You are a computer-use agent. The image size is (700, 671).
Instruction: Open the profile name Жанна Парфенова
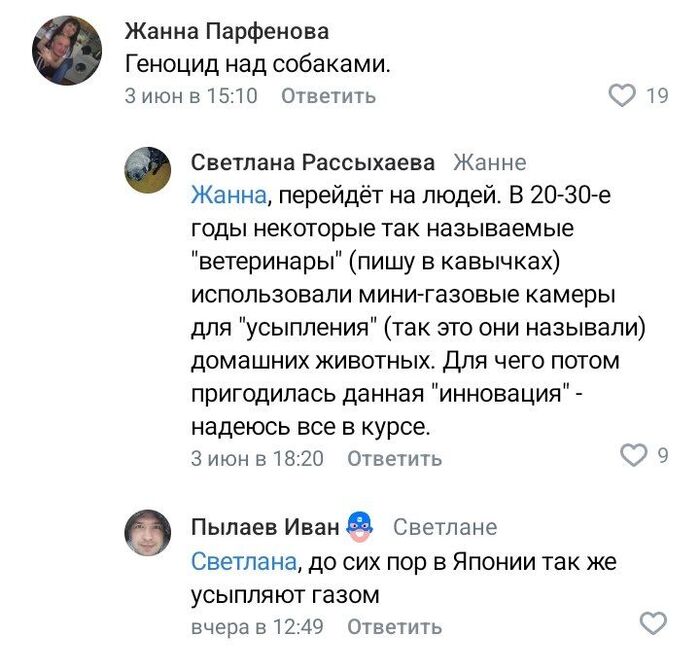coord(227,32)
